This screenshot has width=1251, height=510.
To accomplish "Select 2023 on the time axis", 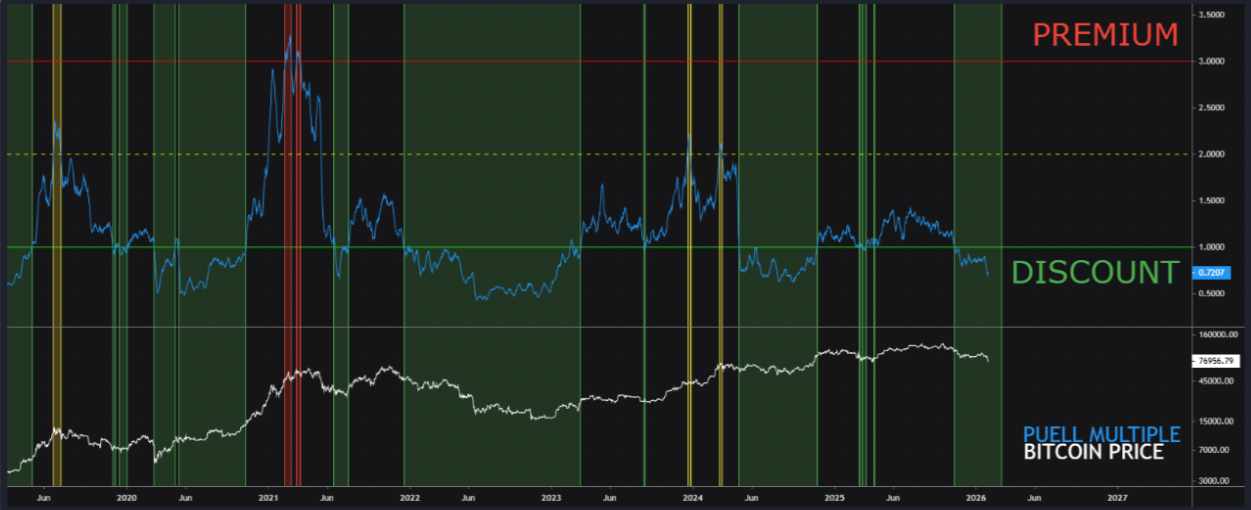I will [551, 496].
